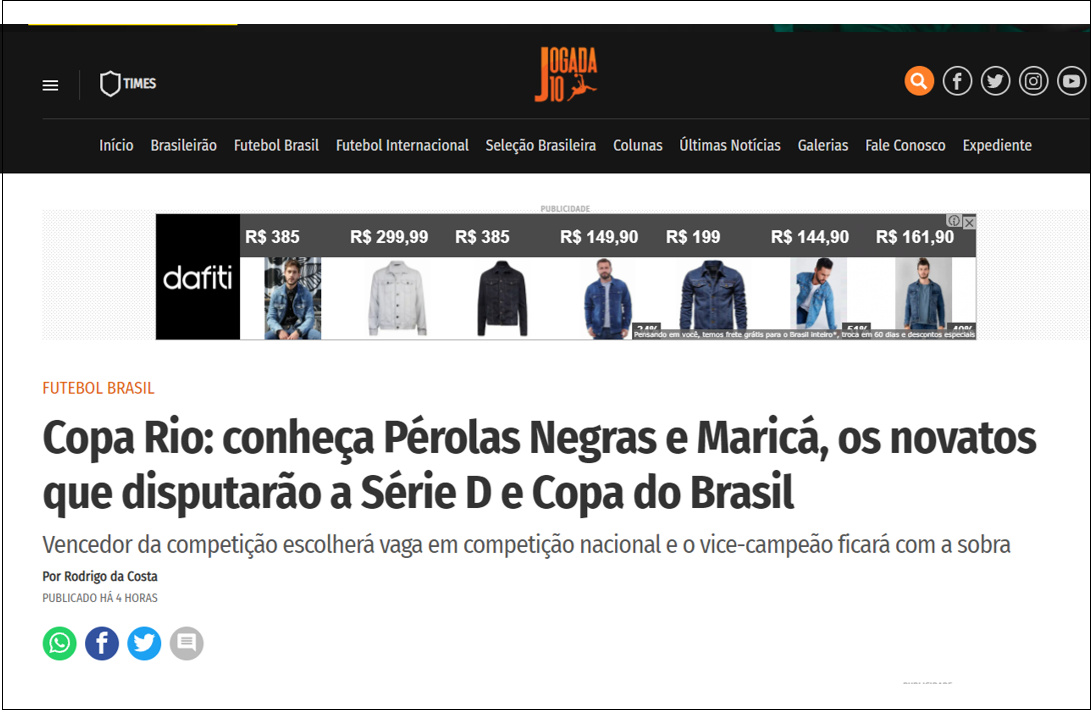Close the Dafiti ad banner
1091x710 pixels.
pyautogui.click(x=969, y=221)
